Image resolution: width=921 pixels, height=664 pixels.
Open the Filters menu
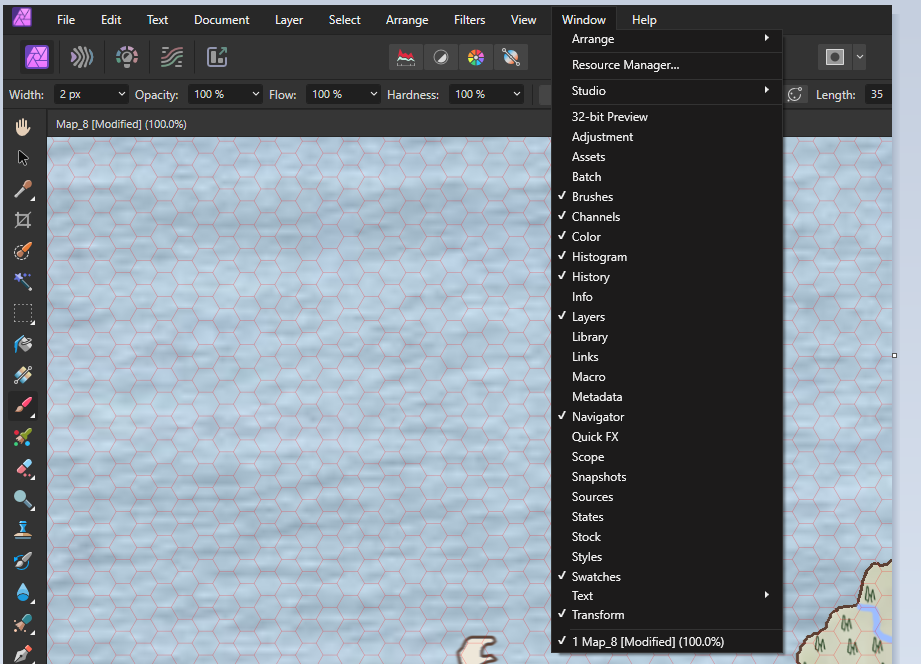coord(469,19)
